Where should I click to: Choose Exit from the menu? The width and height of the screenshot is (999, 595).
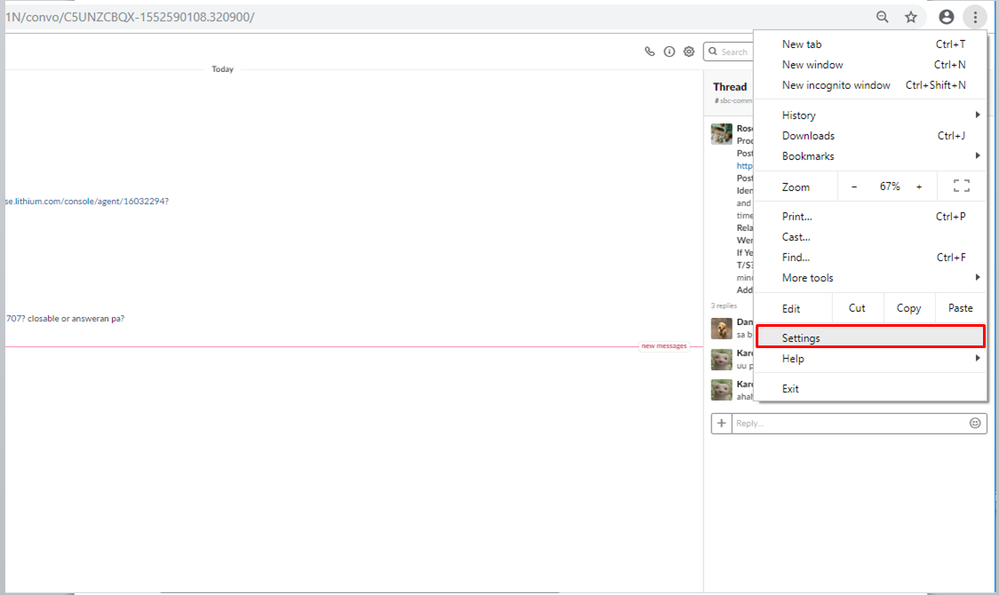tap(871, 389)
